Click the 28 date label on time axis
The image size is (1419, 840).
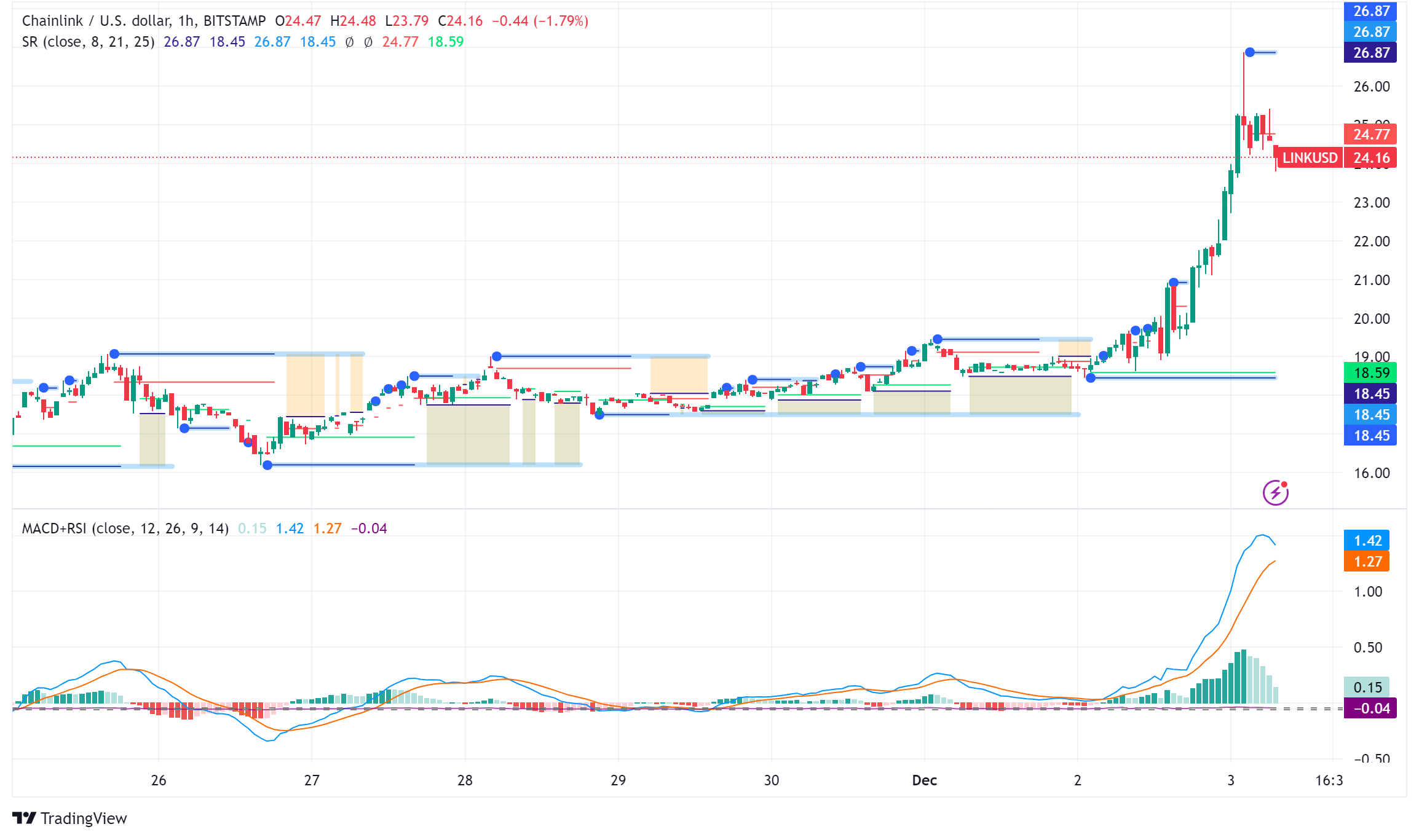(465, 780)
